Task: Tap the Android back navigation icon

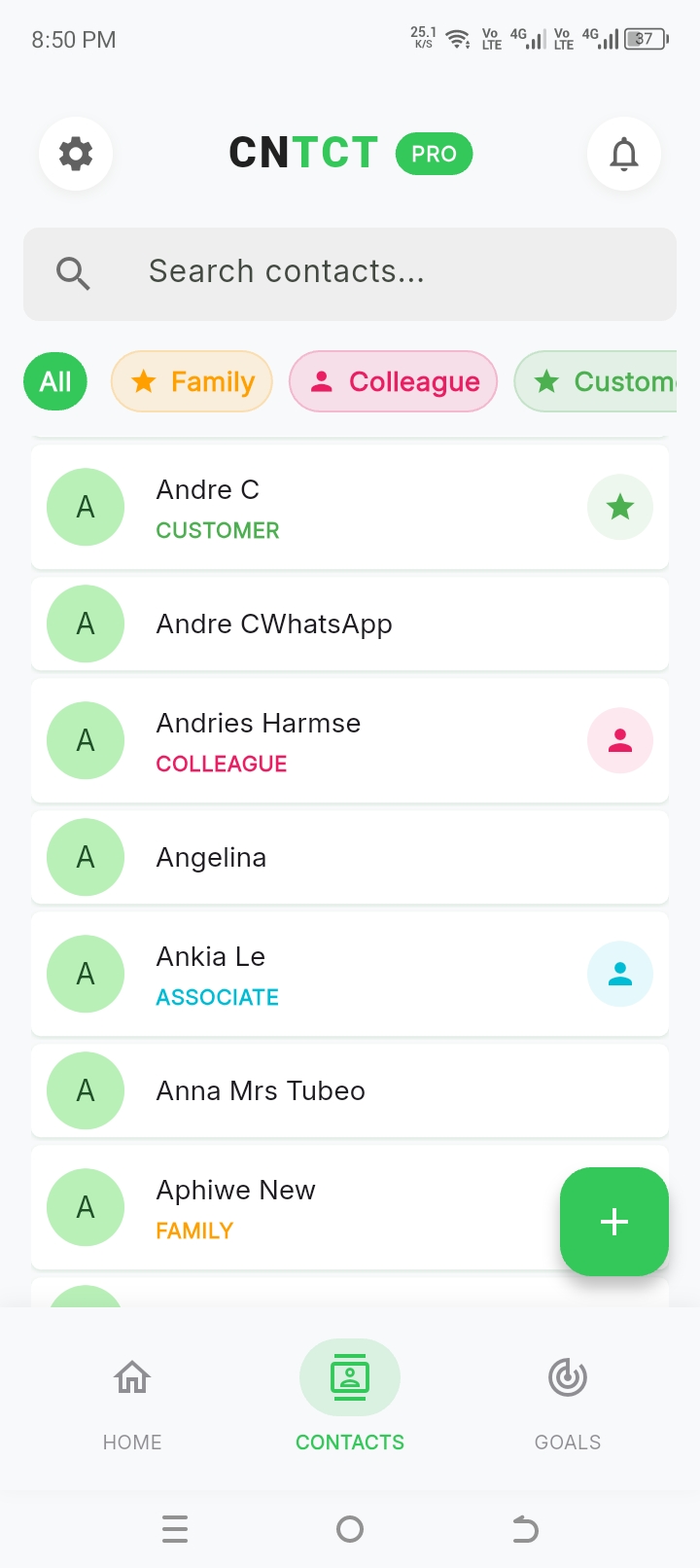Action: (x=525, y=1529)
